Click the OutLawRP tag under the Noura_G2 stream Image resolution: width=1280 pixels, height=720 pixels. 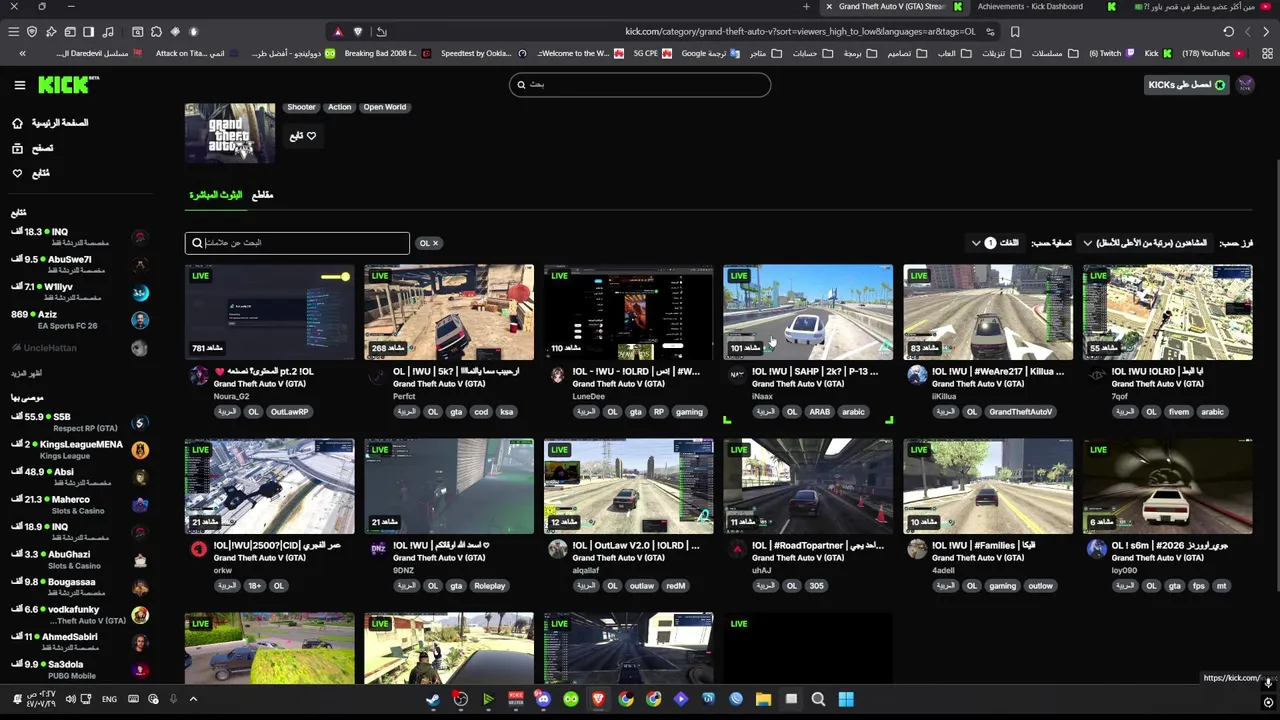[289, 412]
